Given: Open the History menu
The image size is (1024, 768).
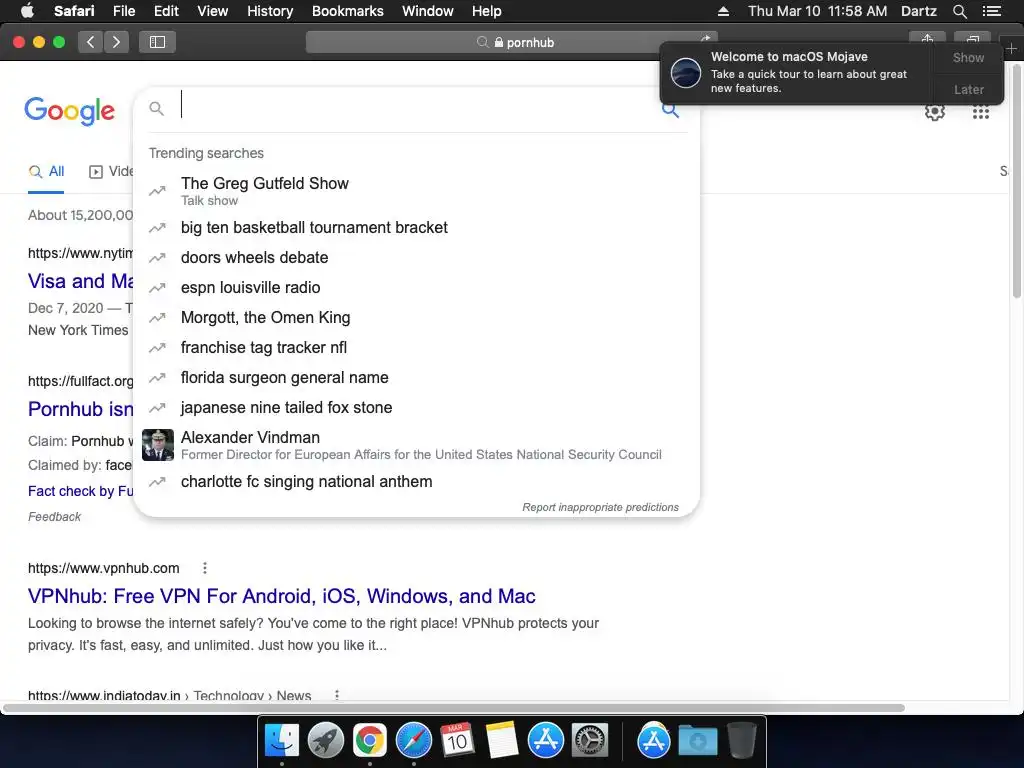Looking at the screenshot, I should pyautogui.click(x=270, y=11).
